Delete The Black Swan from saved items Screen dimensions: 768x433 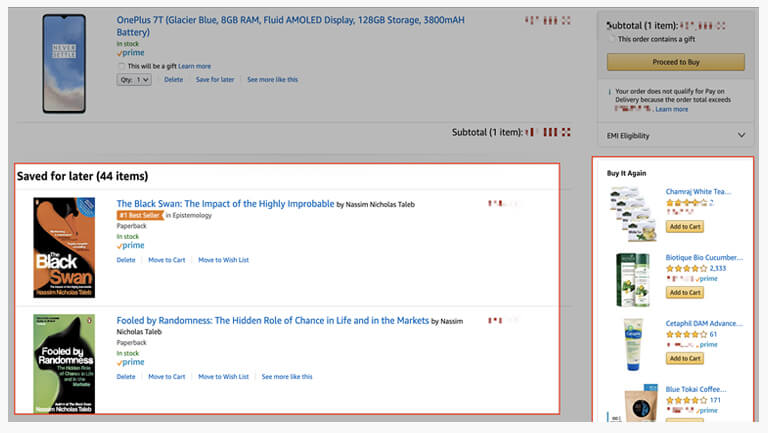click(x=126, y=260)
